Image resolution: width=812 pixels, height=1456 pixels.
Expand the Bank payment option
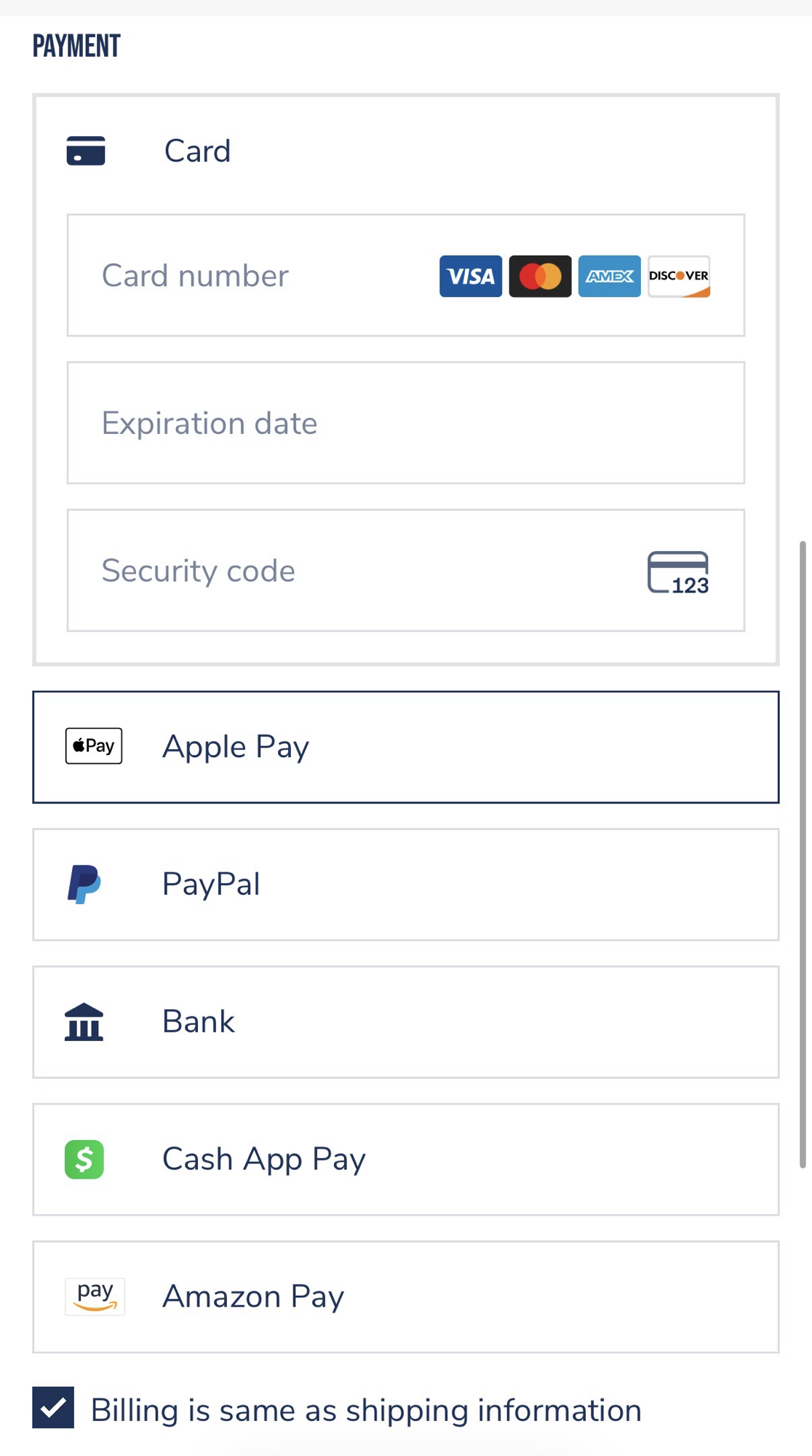405,1022
